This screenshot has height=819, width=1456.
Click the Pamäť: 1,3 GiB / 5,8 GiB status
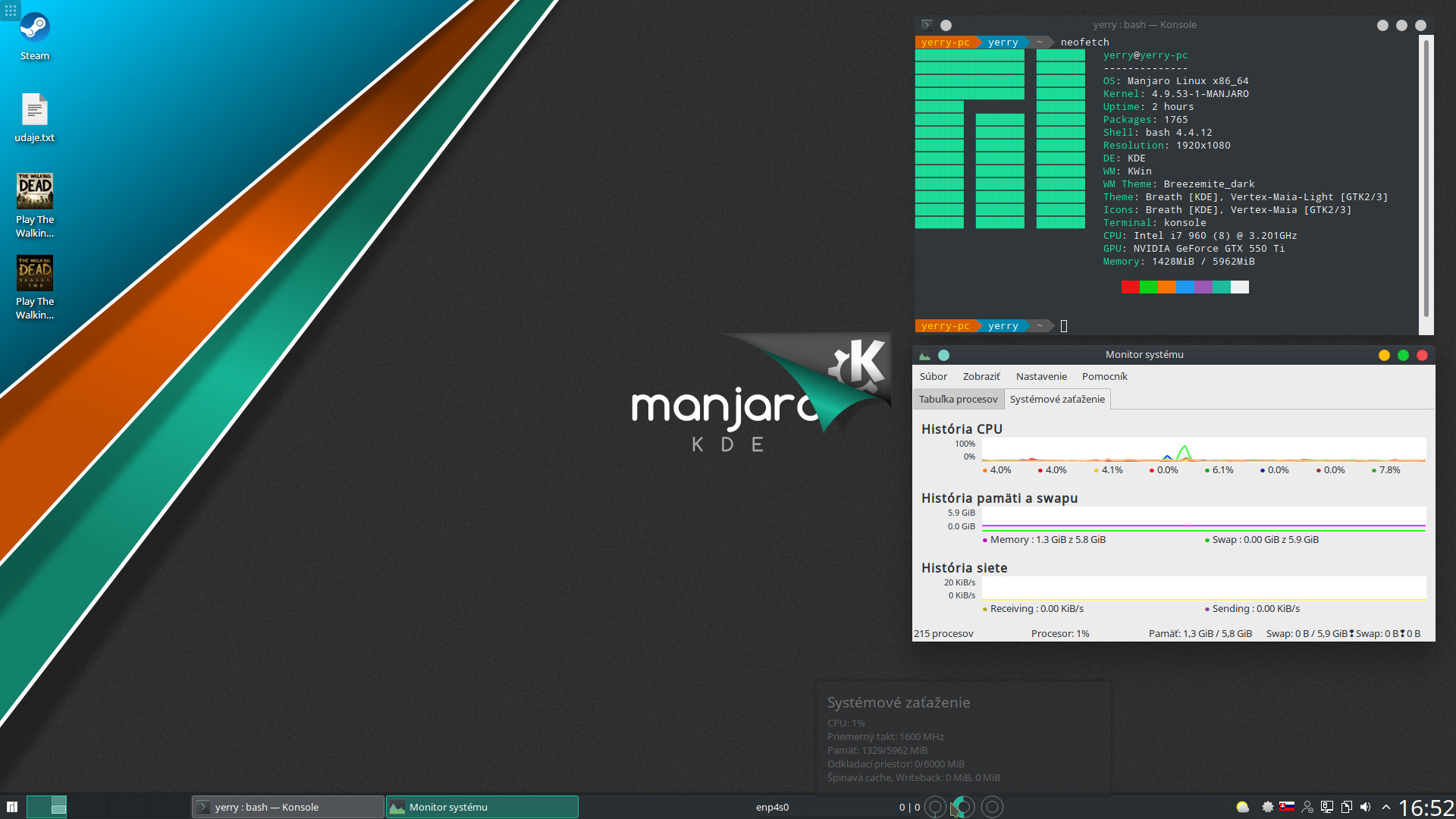pos(1200,634)
